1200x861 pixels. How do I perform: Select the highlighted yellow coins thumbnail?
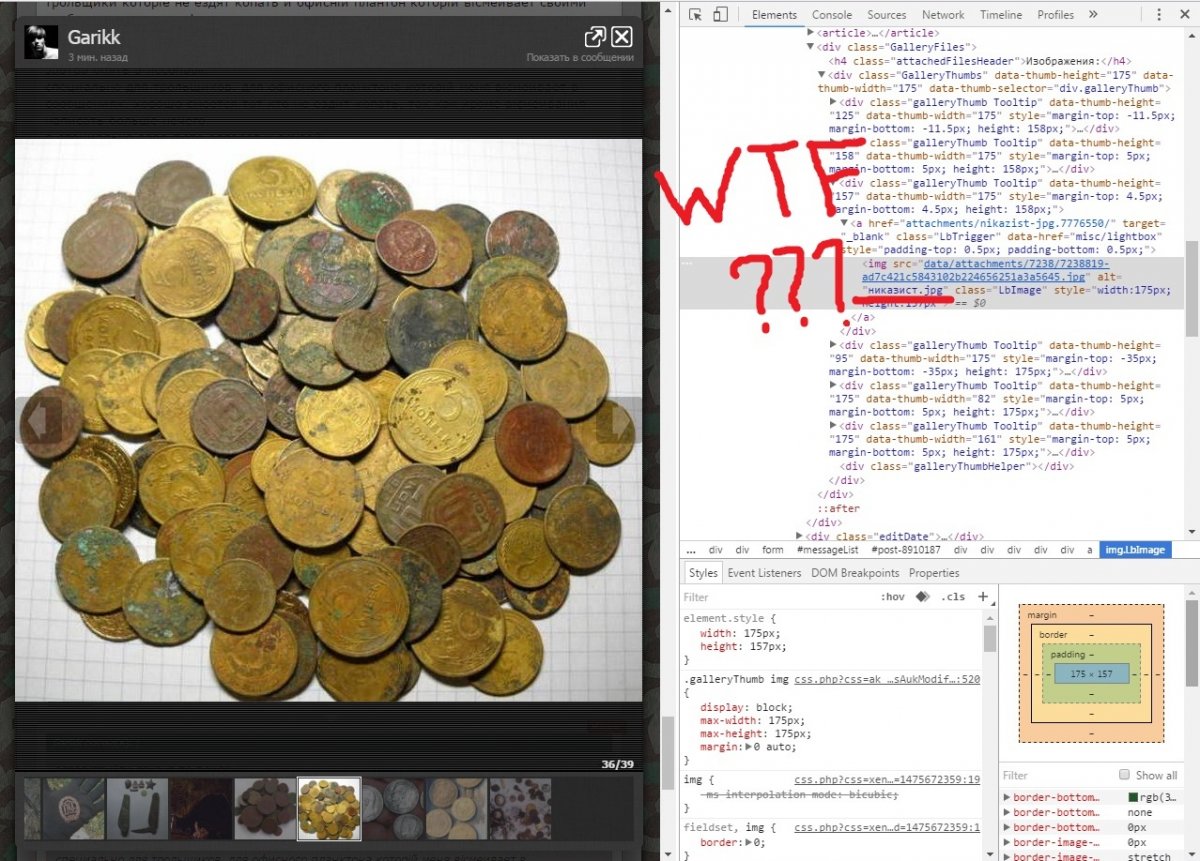(x=329, y=809)
